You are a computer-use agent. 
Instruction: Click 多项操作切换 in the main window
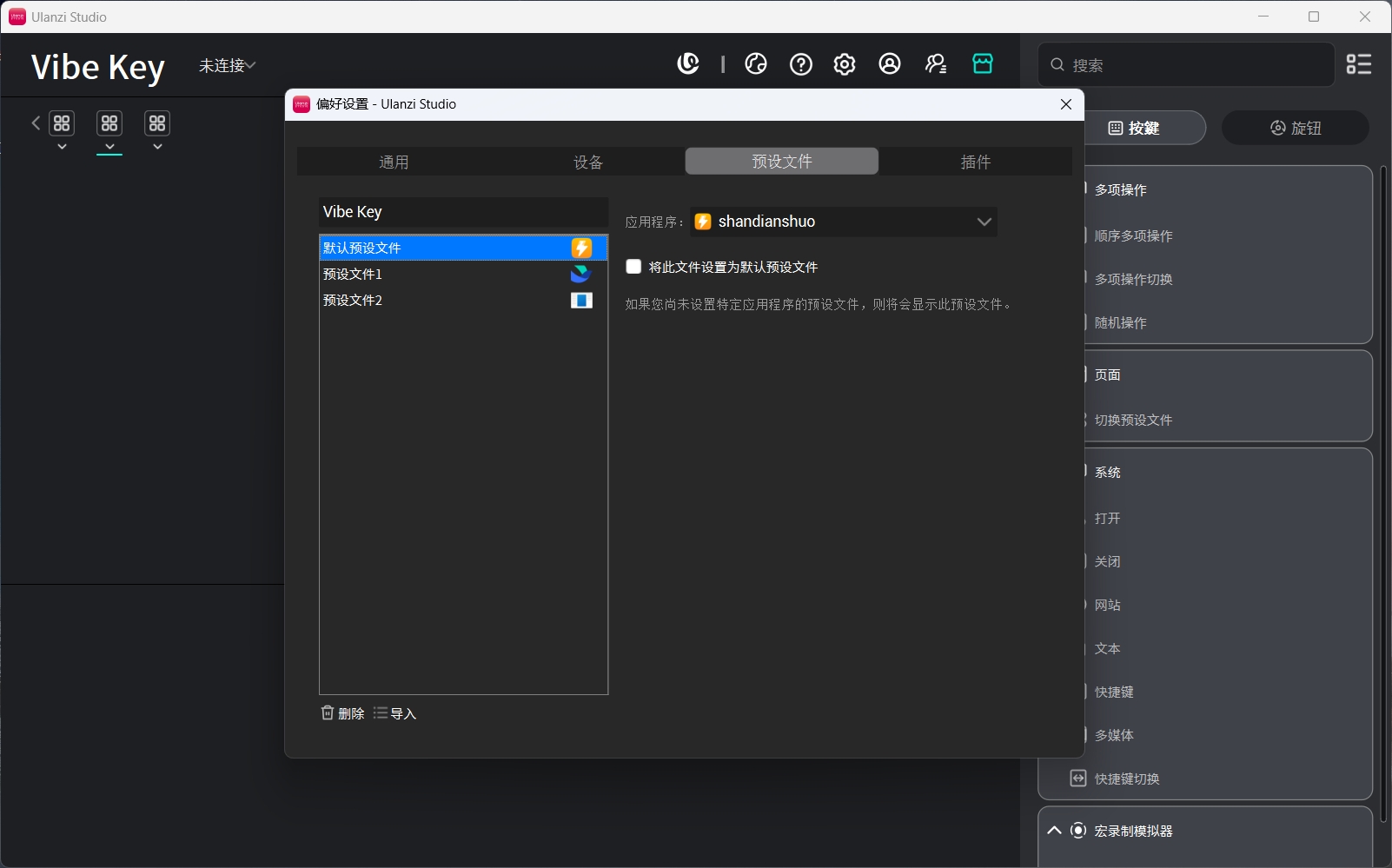pos(1134,279)
